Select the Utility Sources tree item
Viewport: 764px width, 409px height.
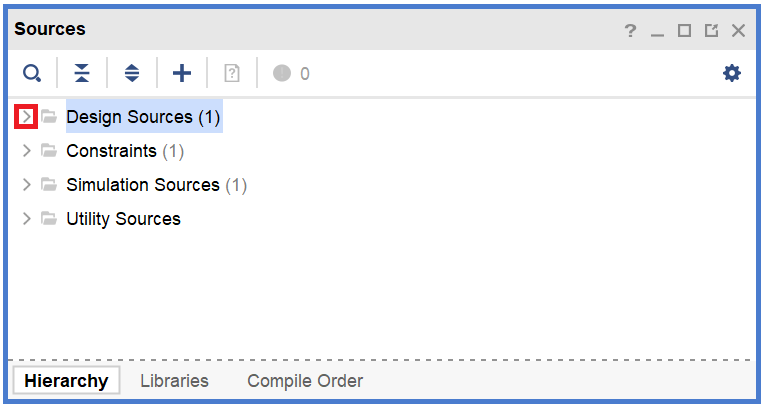point(123,219)
